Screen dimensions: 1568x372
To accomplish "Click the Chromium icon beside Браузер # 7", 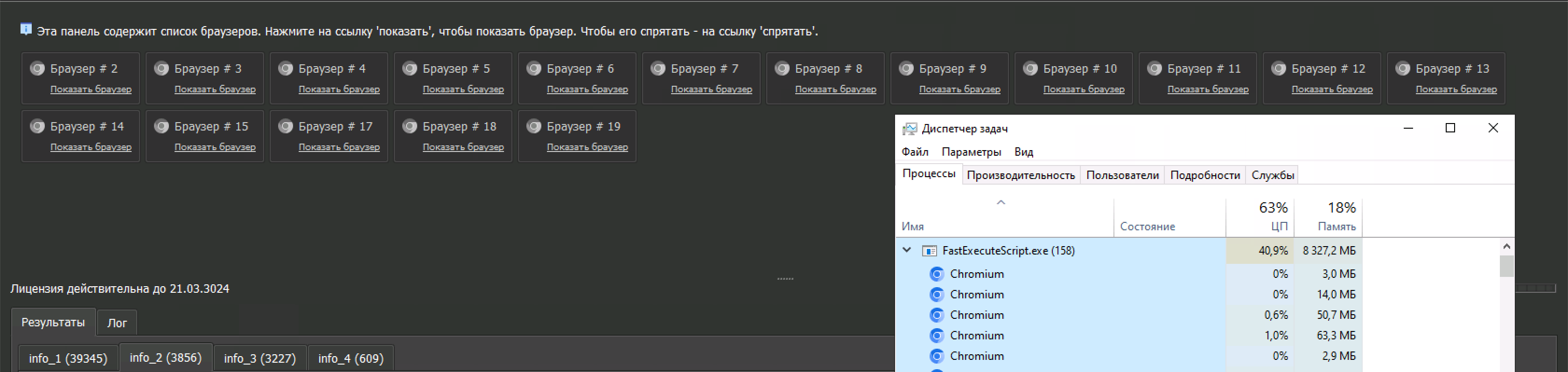I will pyautogui.click(x=658, y=69).
